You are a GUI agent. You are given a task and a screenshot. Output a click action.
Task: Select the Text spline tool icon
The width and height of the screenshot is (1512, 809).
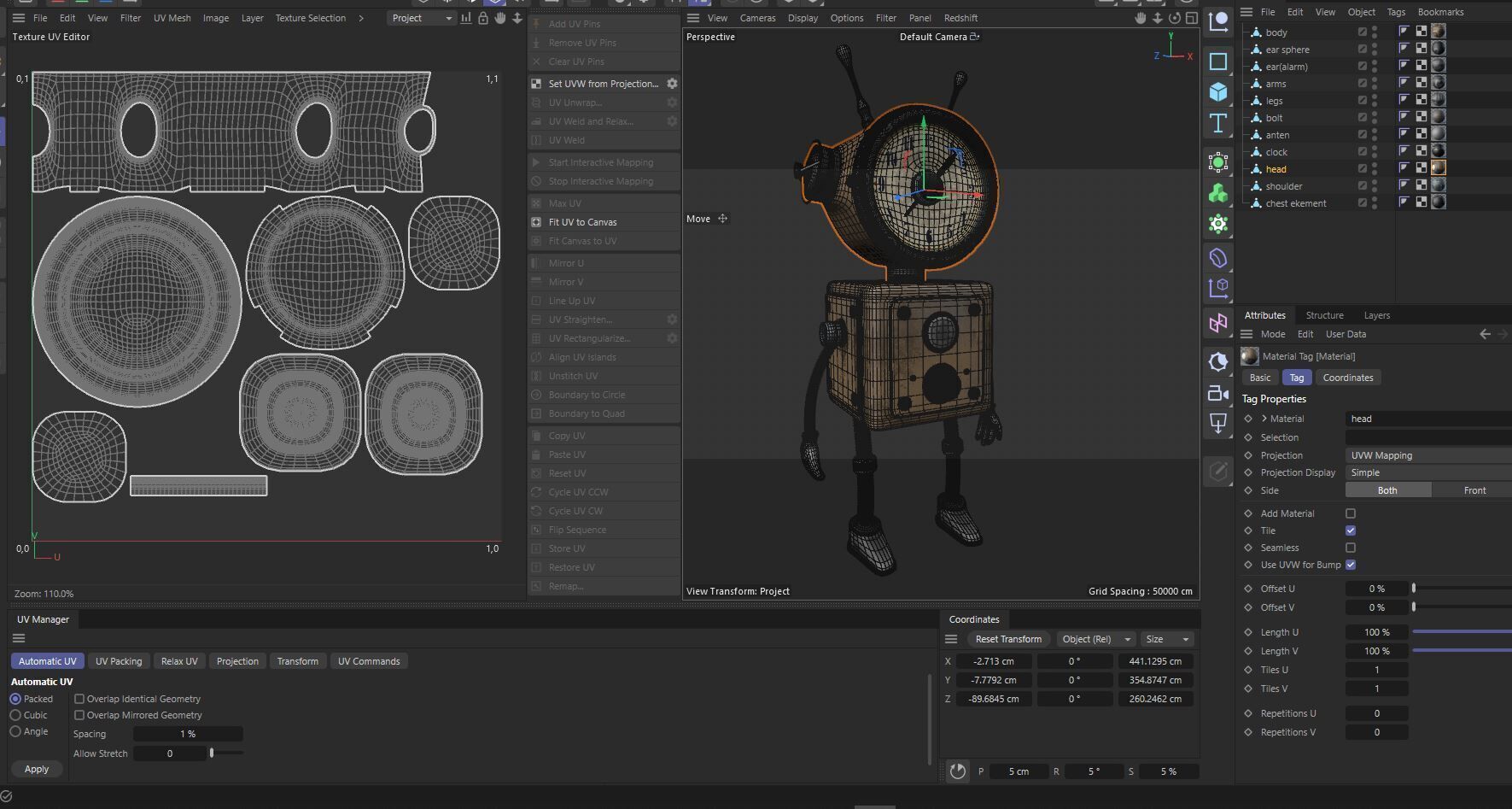tap(1218, 123)
